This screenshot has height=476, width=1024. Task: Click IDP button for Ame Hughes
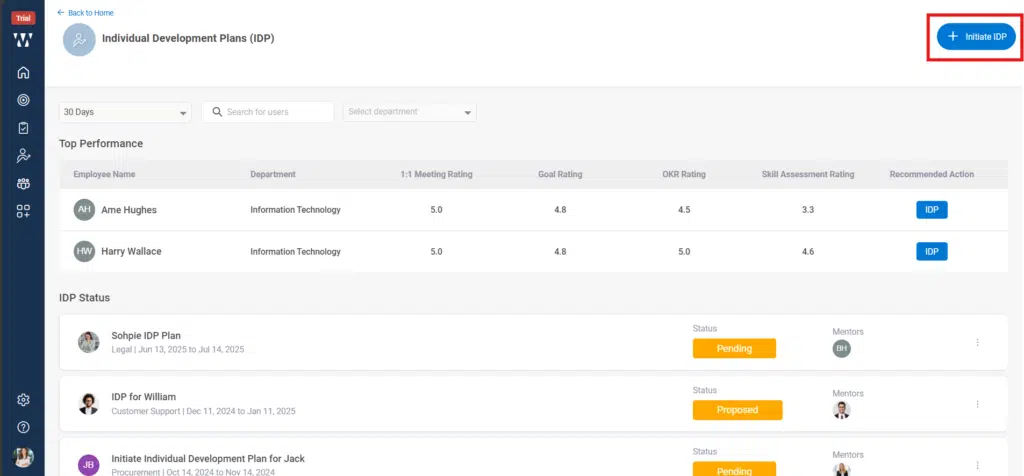(x=931, y=210)
